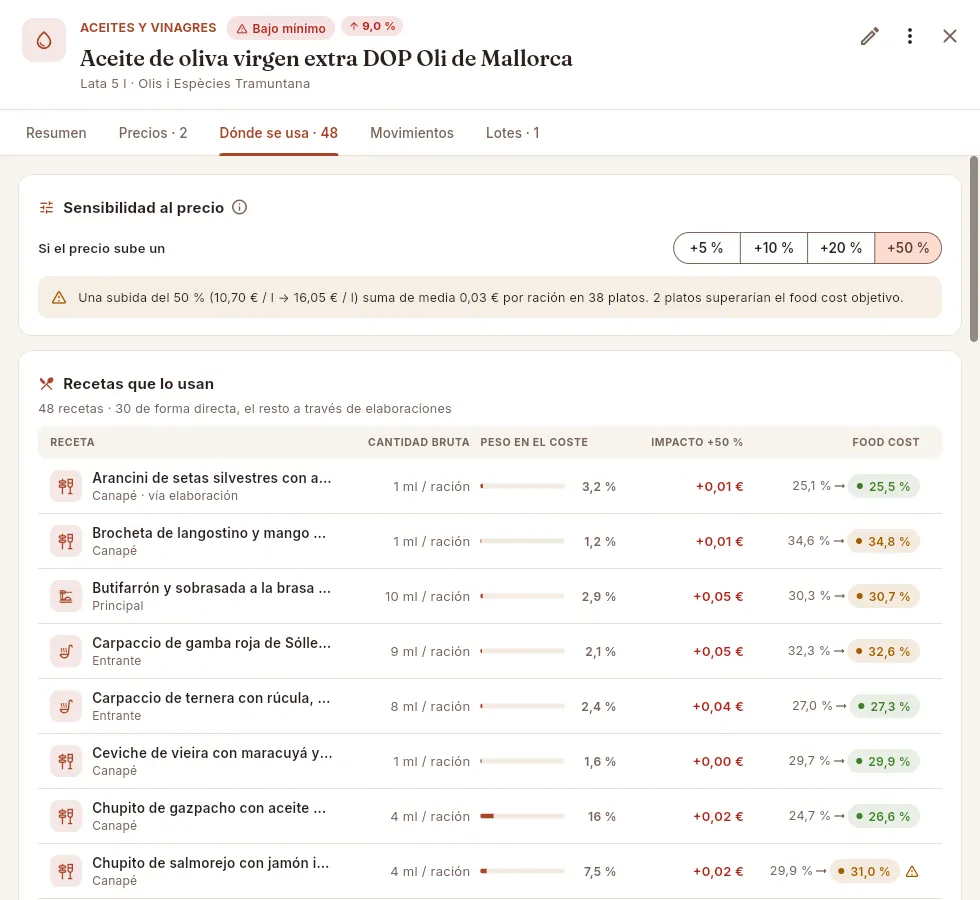Click the PESO EN EL COSTE column header
This screenshot has width=980, height=900.
tap(534, 442)
